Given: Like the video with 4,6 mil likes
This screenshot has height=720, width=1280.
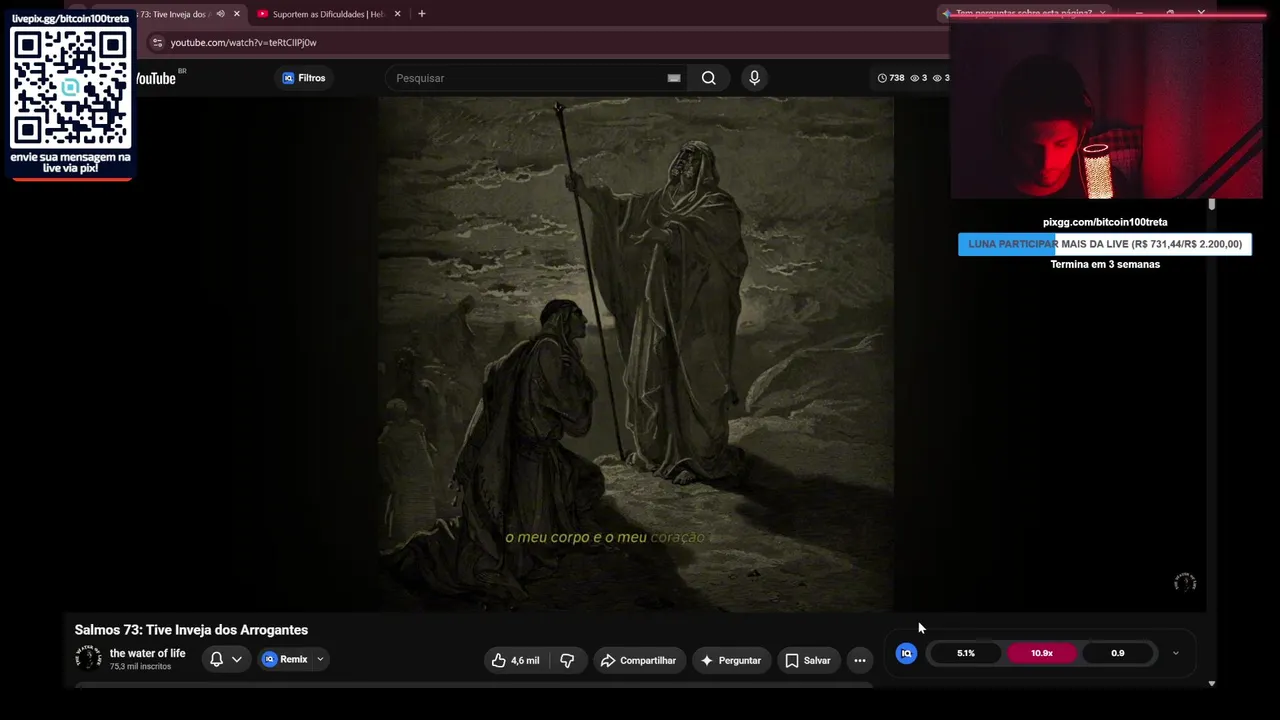Looking at the screenshot, I should point(515,660).
